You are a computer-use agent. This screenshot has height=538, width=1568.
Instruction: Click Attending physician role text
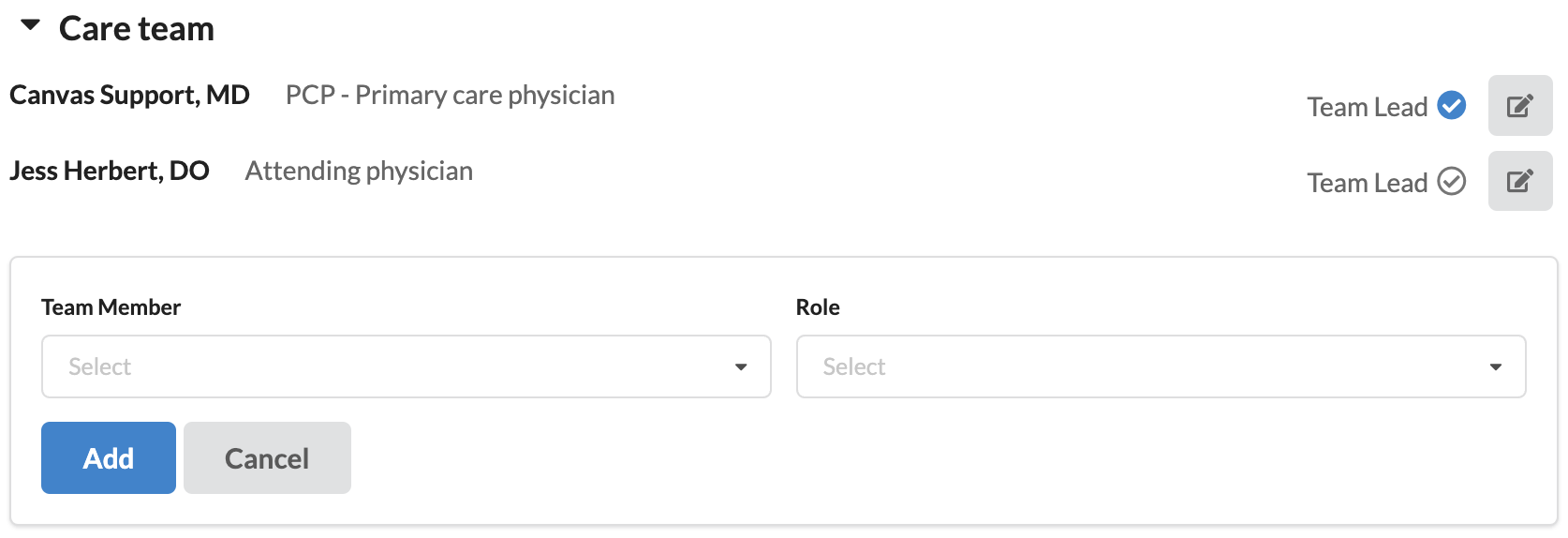click(359, 171)
